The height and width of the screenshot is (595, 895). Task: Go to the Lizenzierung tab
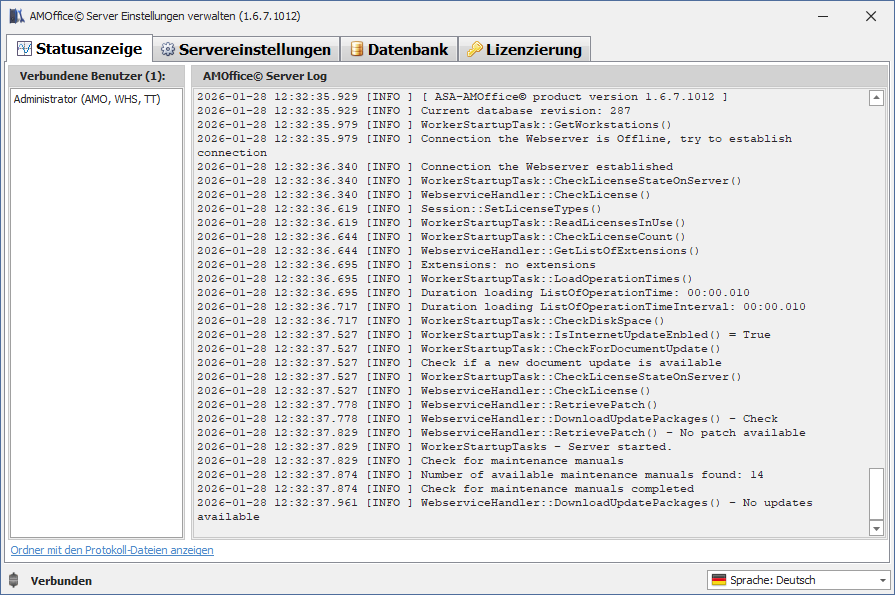(x=524, y=50)
